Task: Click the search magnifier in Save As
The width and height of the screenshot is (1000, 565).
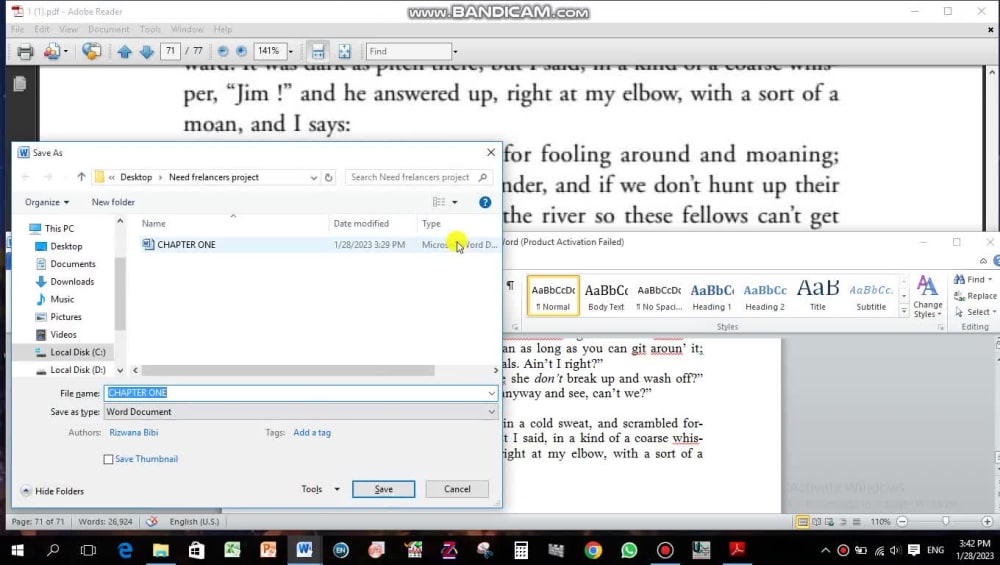Action: pos(483,177)
